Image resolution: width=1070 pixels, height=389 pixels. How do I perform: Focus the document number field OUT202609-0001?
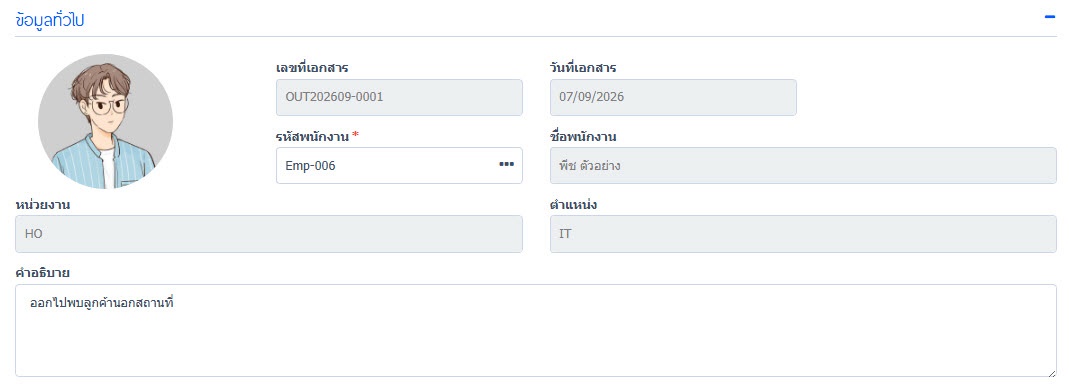pos(399,97)
